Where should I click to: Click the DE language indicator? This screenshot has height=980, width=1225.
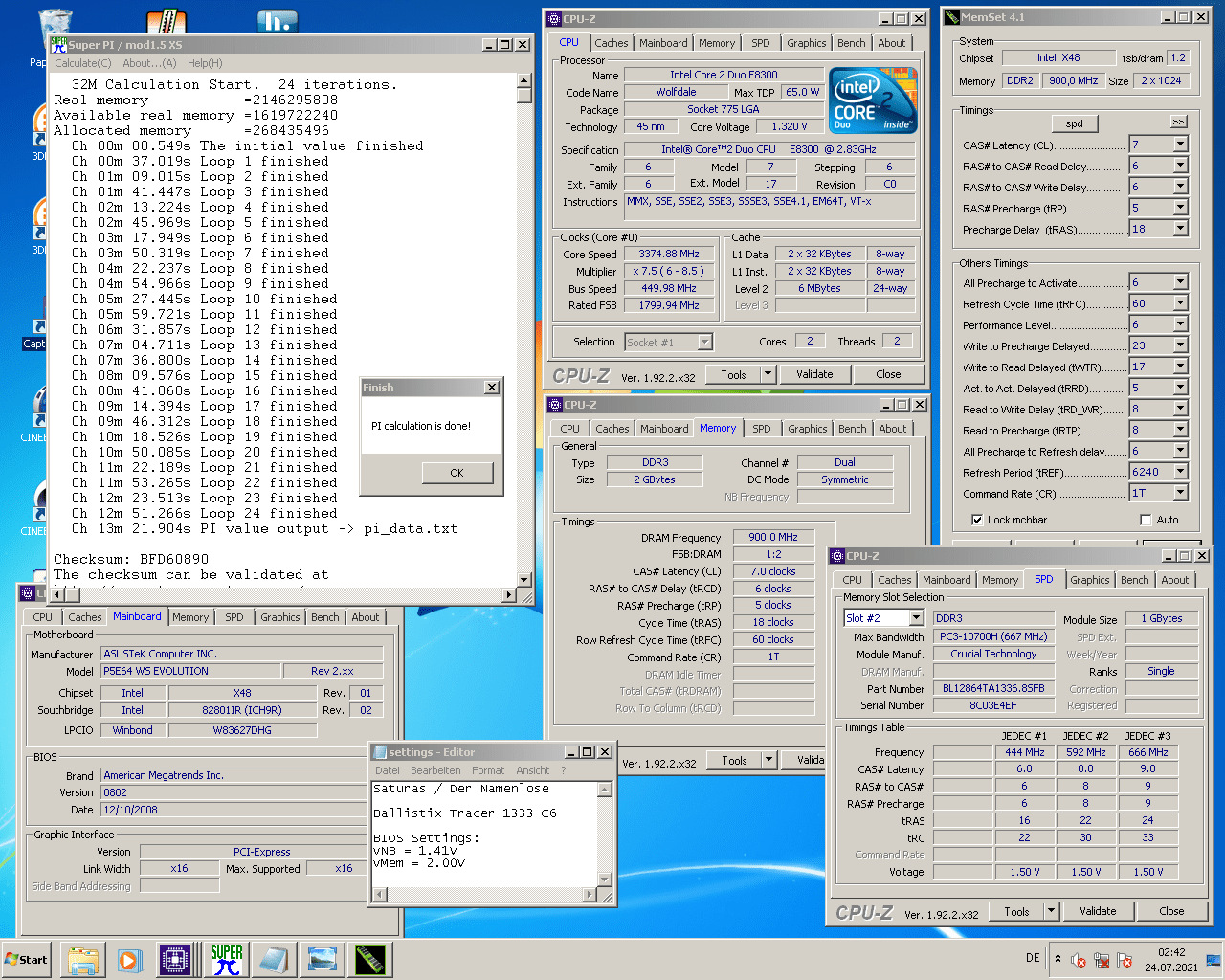pyautogui.click(x=1033, y=958)
